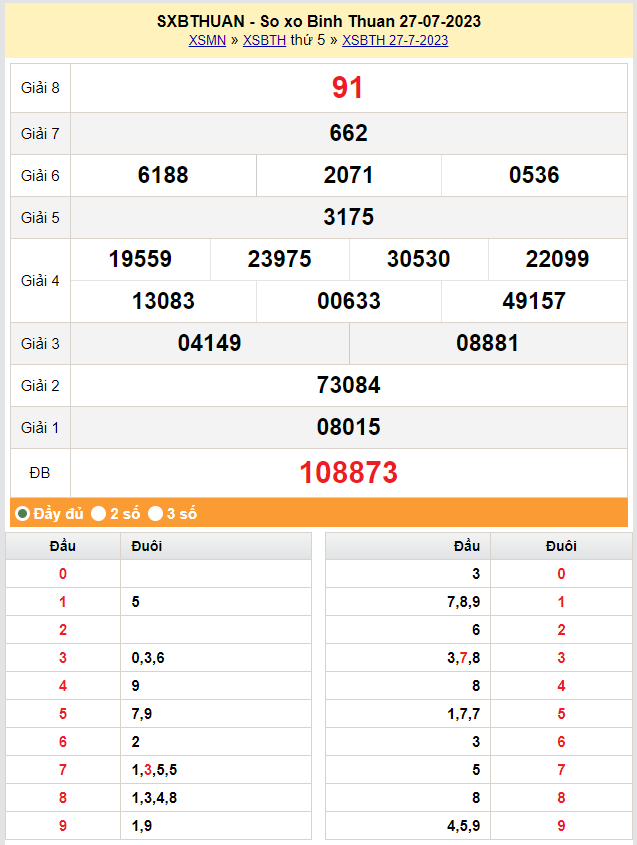
Task: Select the "Đầy đủ" radio button
Action: pyautogui.click(x=23, y=514)
